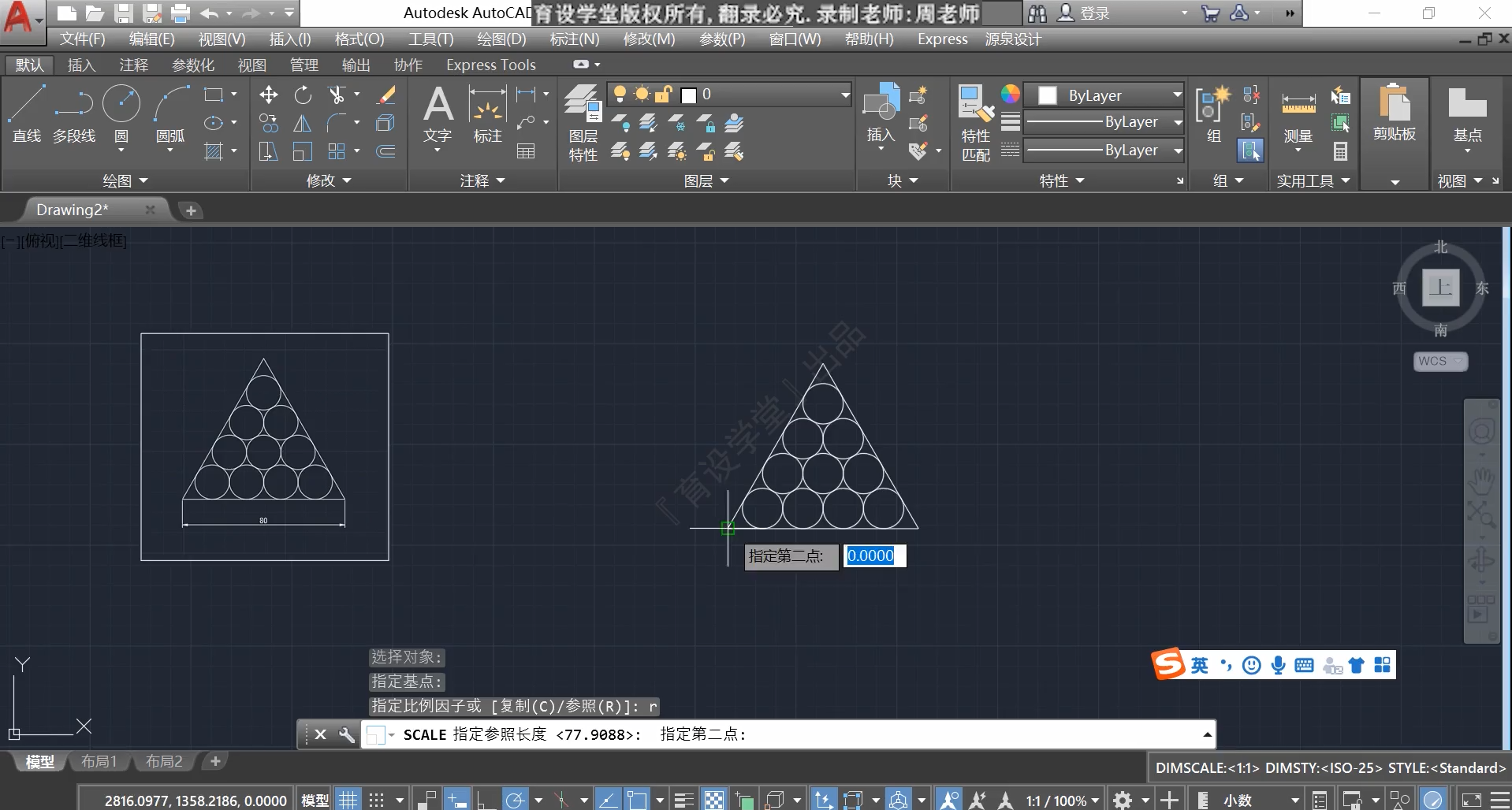Viewport: 1512px width, 810px height.
Task: Click the Plot/Print icon in quick access toolbar
Action: pyautogui.click(x=181, y=13)
